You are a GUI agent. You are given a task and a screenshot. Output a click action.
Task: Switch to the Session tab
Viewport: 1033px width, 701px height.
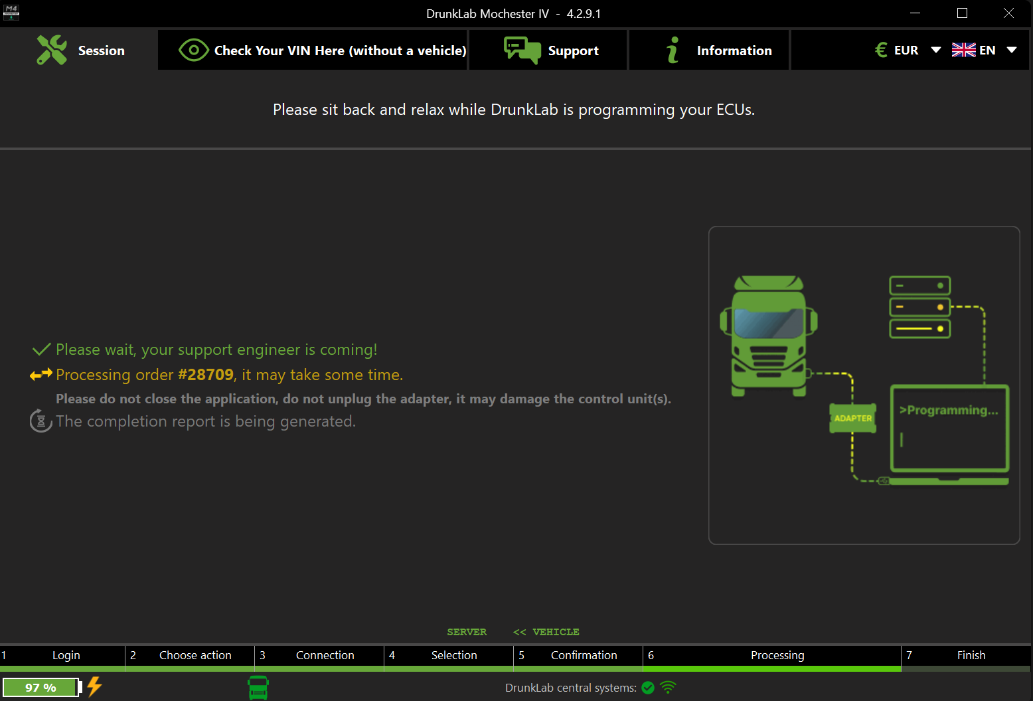(80, 49)
